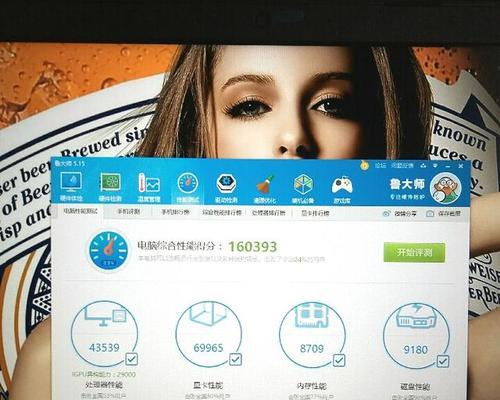Viewport: 500px width, 400px height.
Task: Toggle the disk score 9180 checkbox
Action: pyautogui.click(x=443, y=361)
